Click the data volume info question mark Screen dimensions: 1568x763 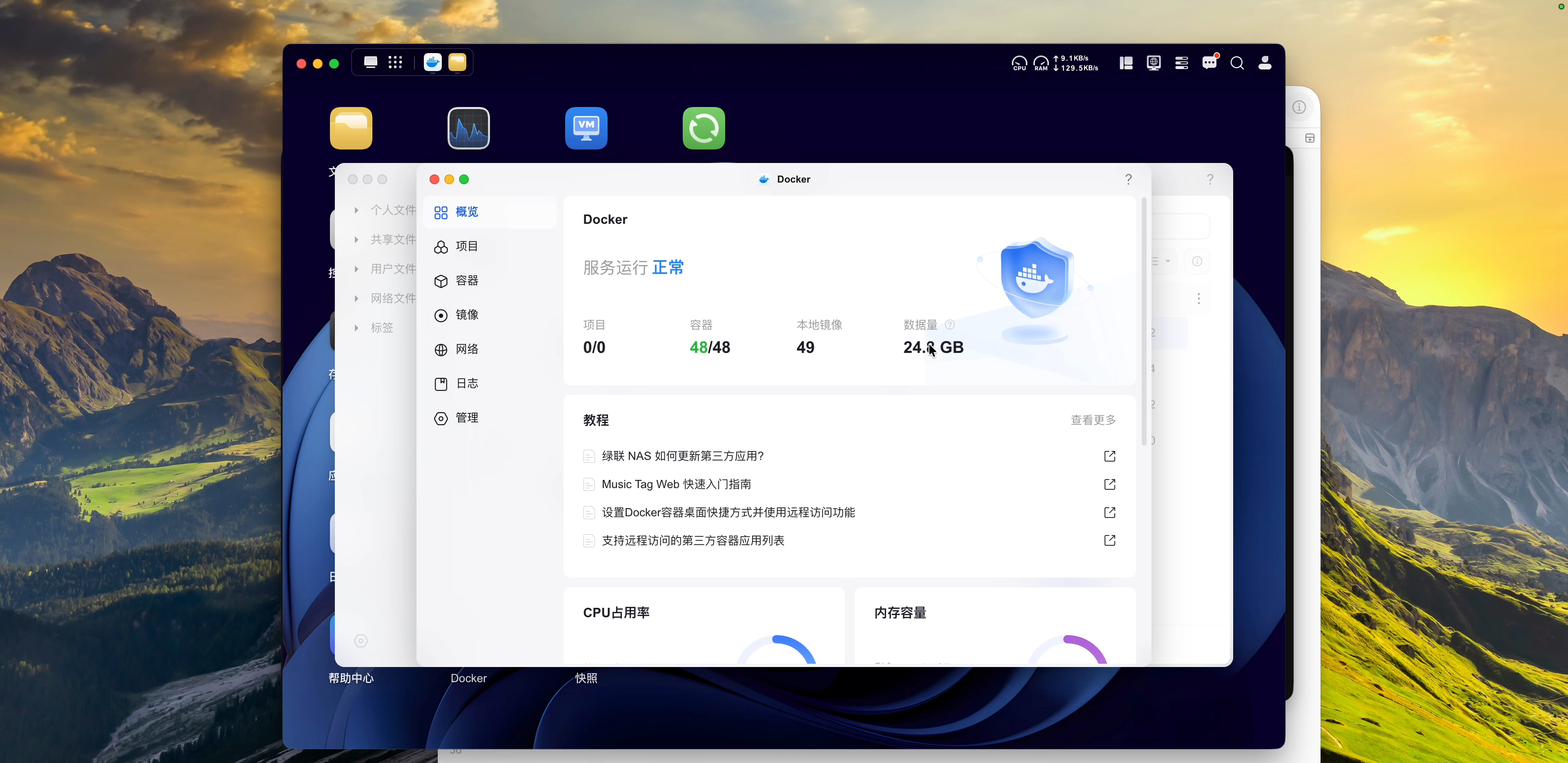949,325
